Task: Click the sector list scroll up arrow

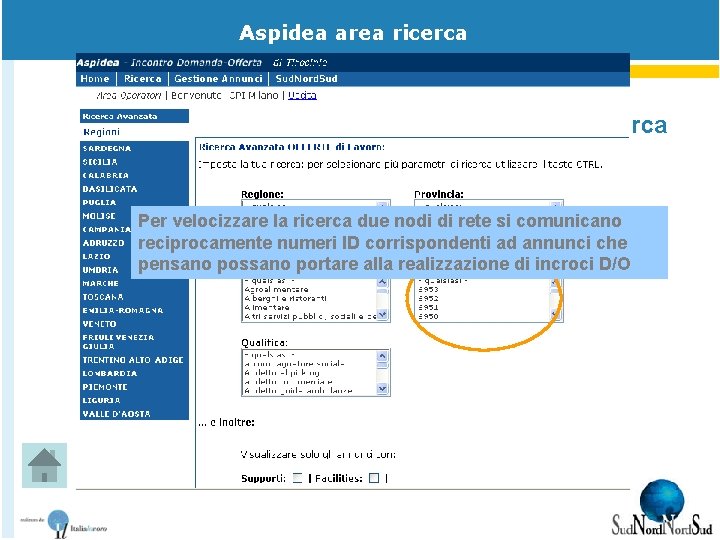Action: [x=382, y=282]
